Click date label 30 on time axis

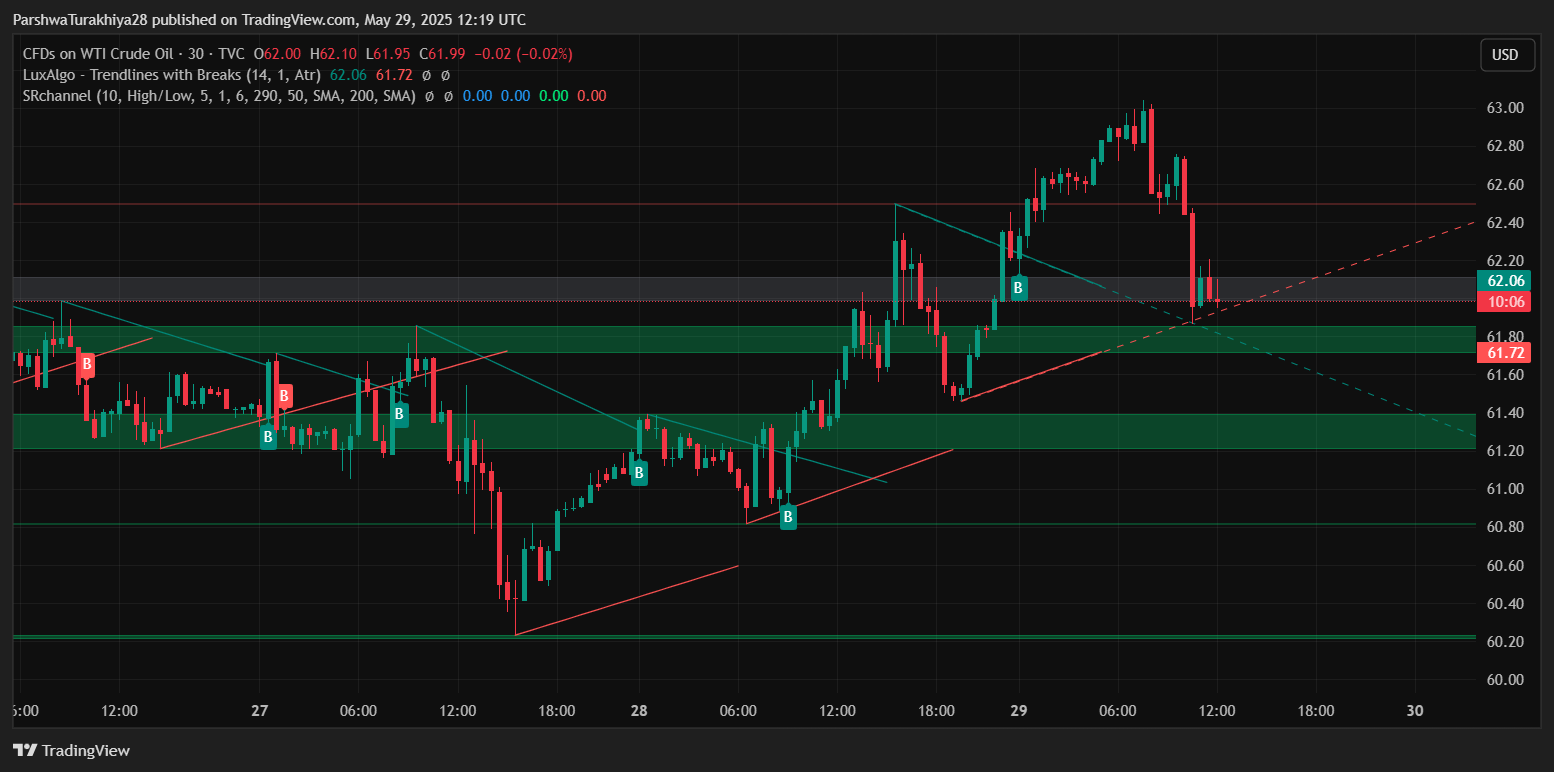click(1414, 711)
